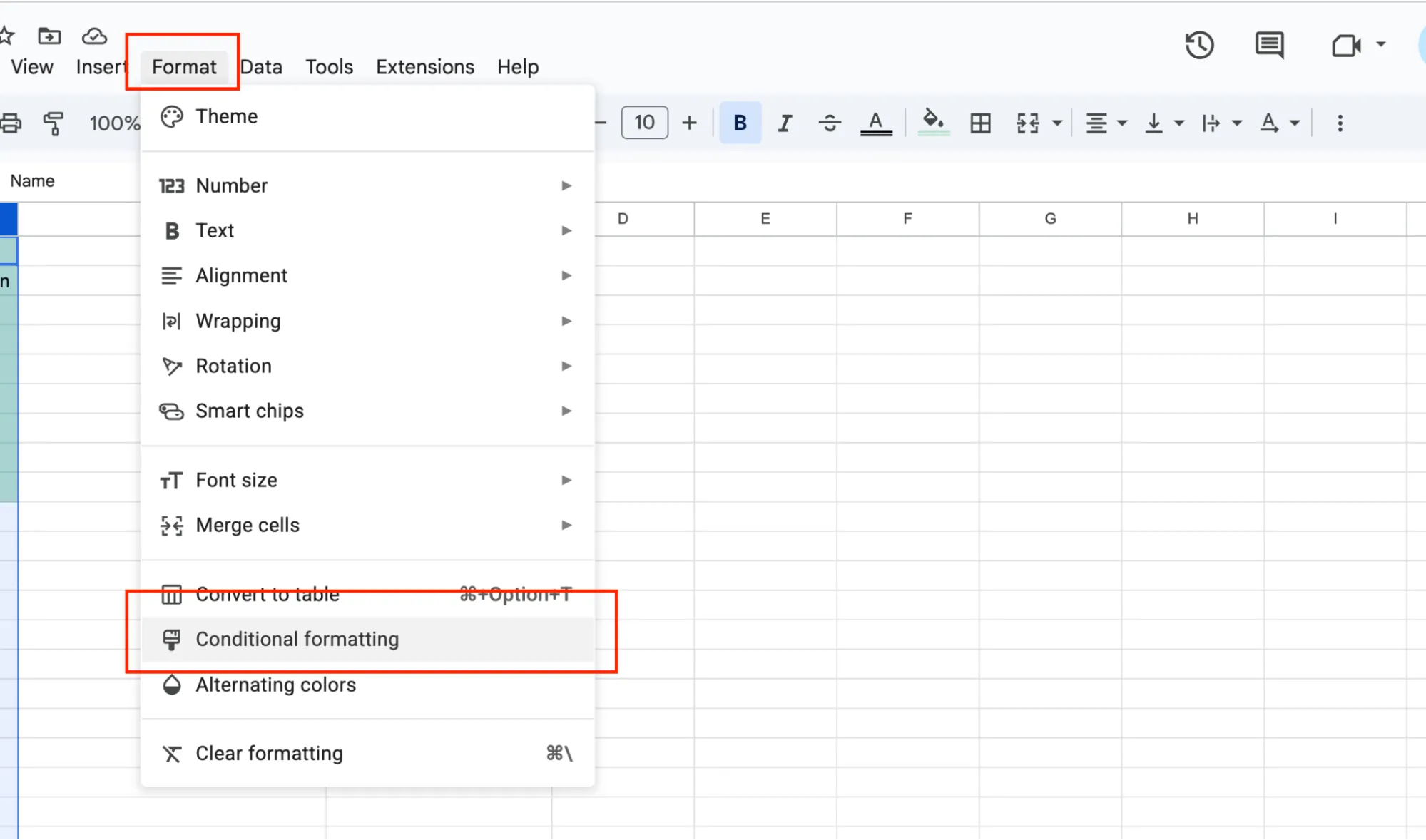Click the font size input field
Image resolution: width=1426 pixels, height=840 pixels.
[x=643, y=122]
